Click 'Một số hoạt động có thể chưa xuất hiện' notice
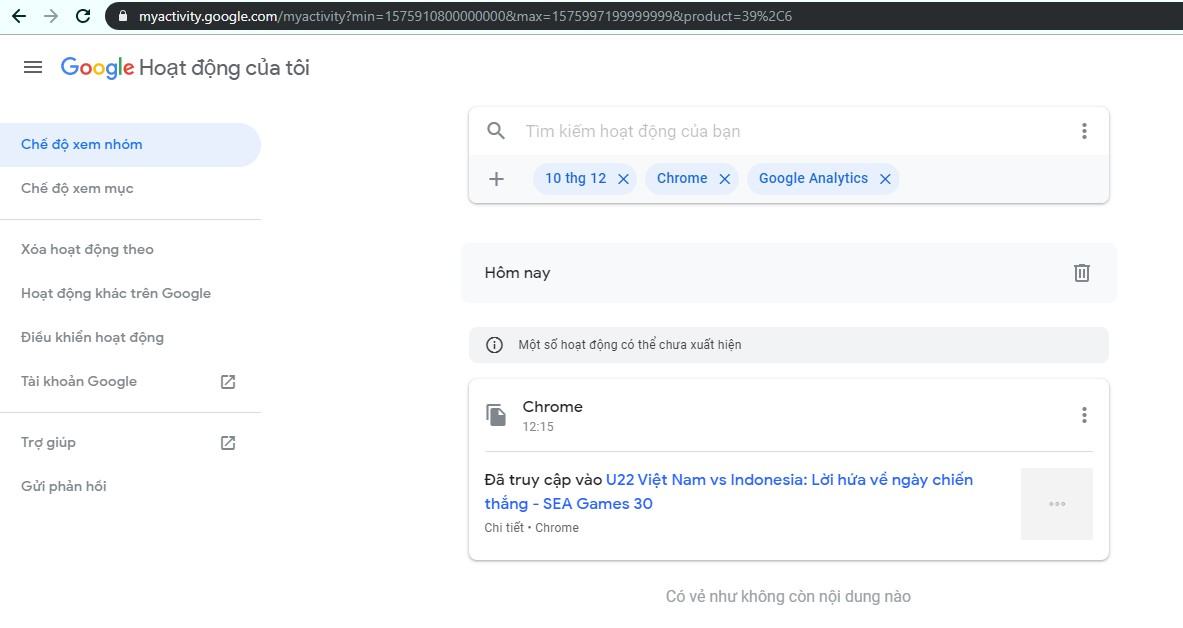Screen dimensions: 1183x628 (x=630, y=345)
